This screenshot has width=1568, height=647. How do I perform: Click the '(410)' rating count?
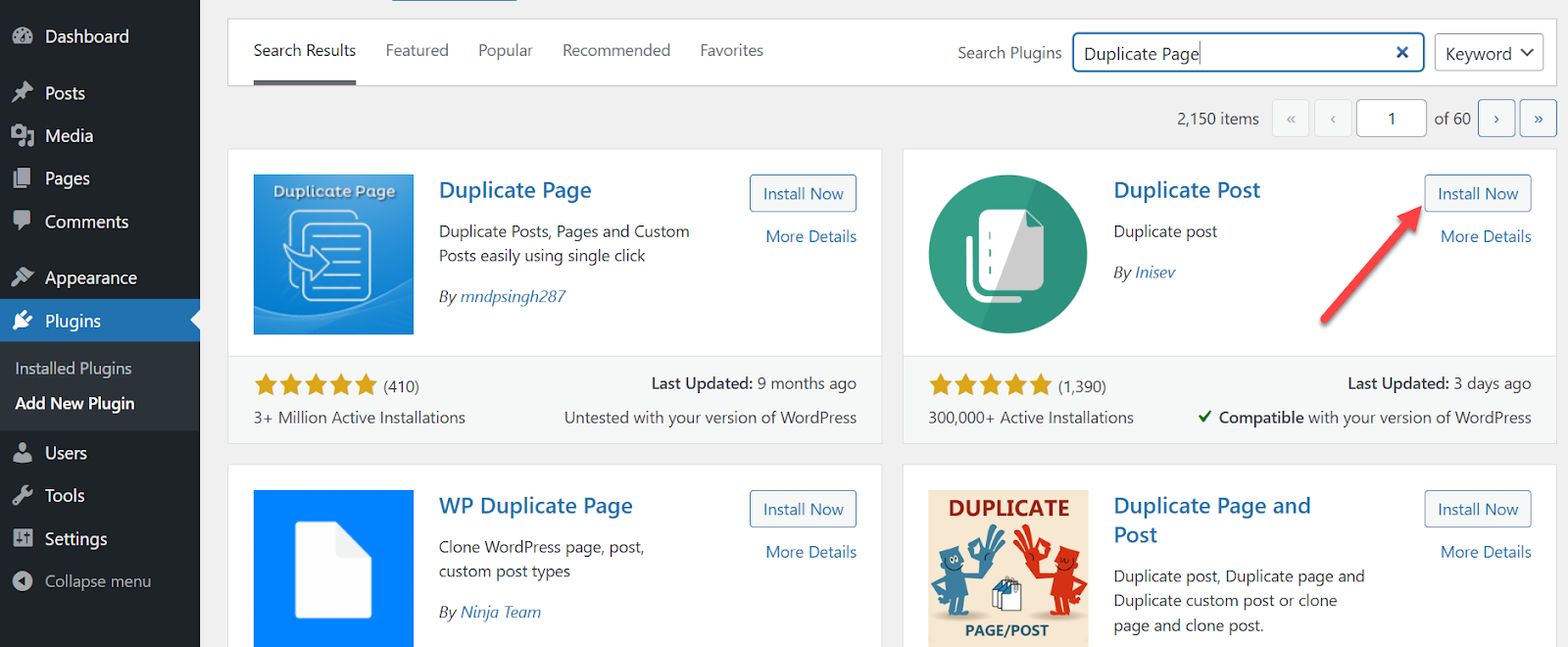point(401,386)
